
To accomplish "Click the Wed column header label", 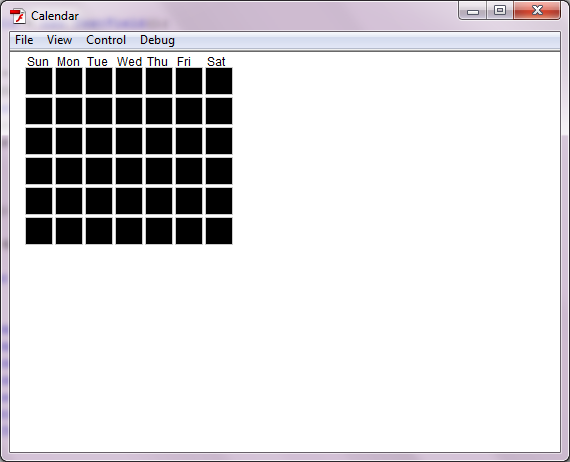I will pos(129,62).
